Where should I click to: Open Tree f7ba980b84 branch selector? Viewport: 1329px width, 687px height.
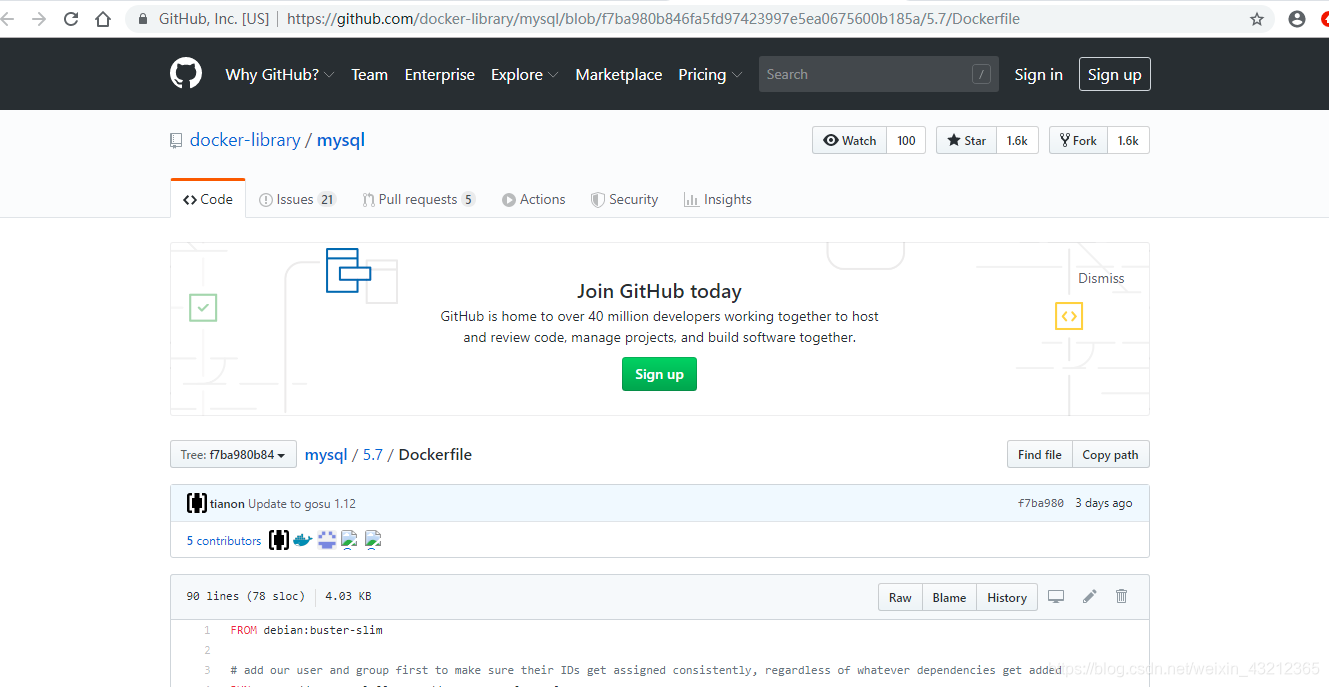233,454
